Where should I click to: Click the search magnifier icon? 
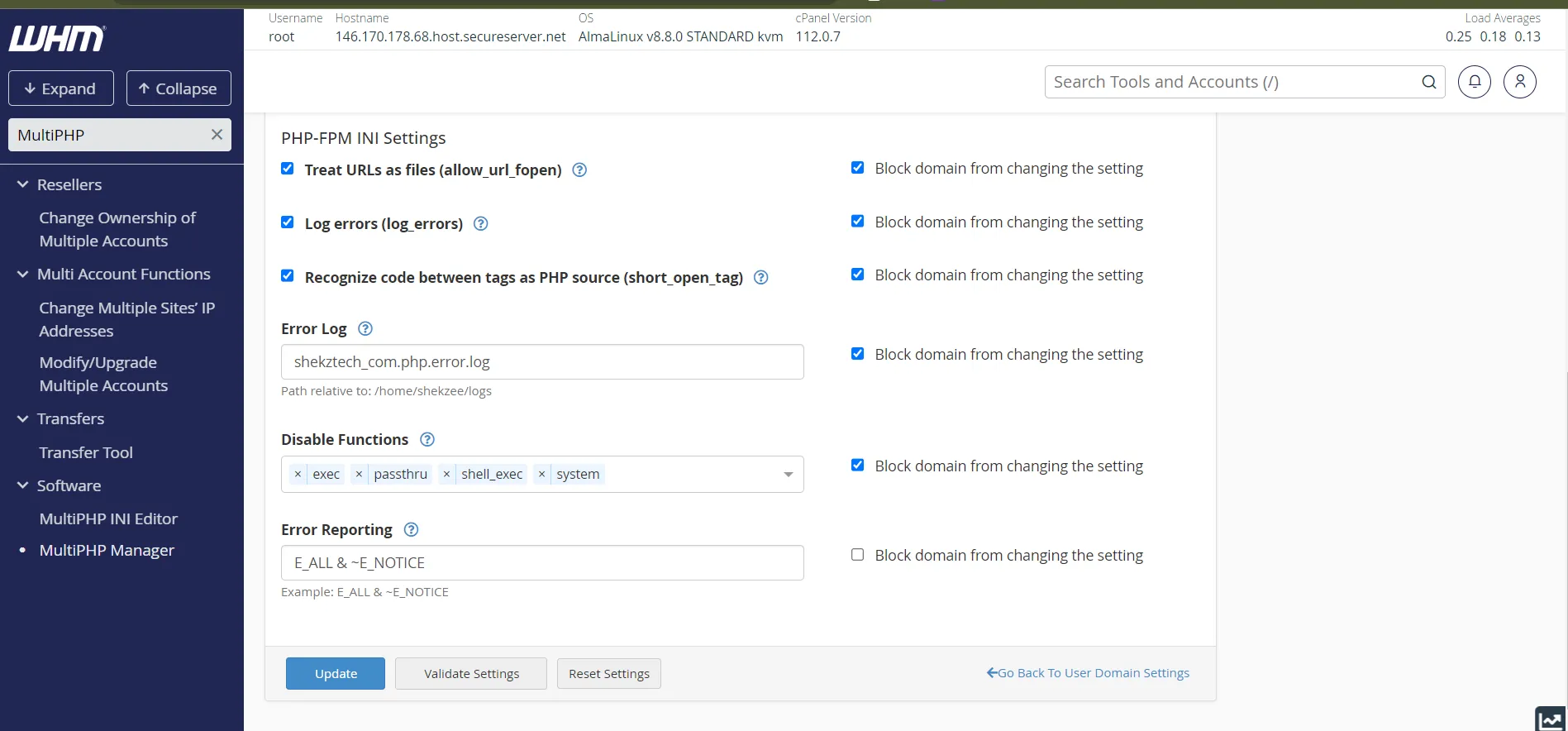1428,82
